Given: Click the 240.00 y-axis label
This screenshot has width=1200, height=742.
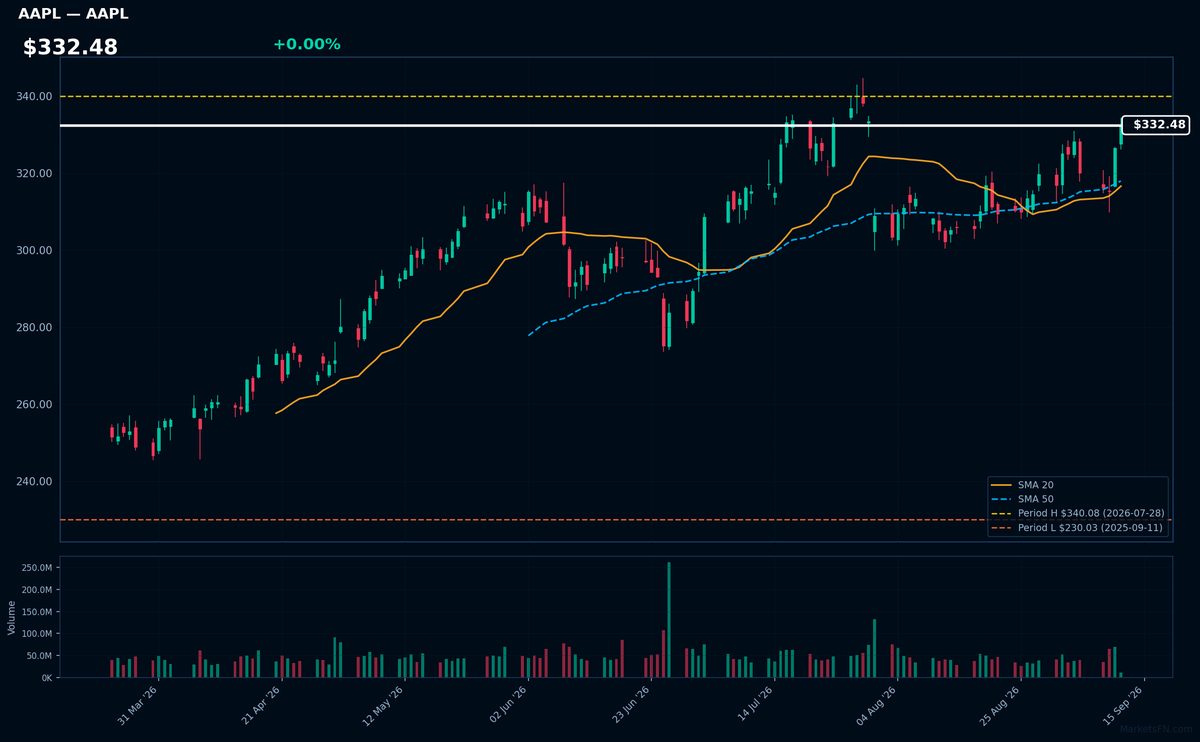Looking at the screenshot, I should click(x=35, y=481).
